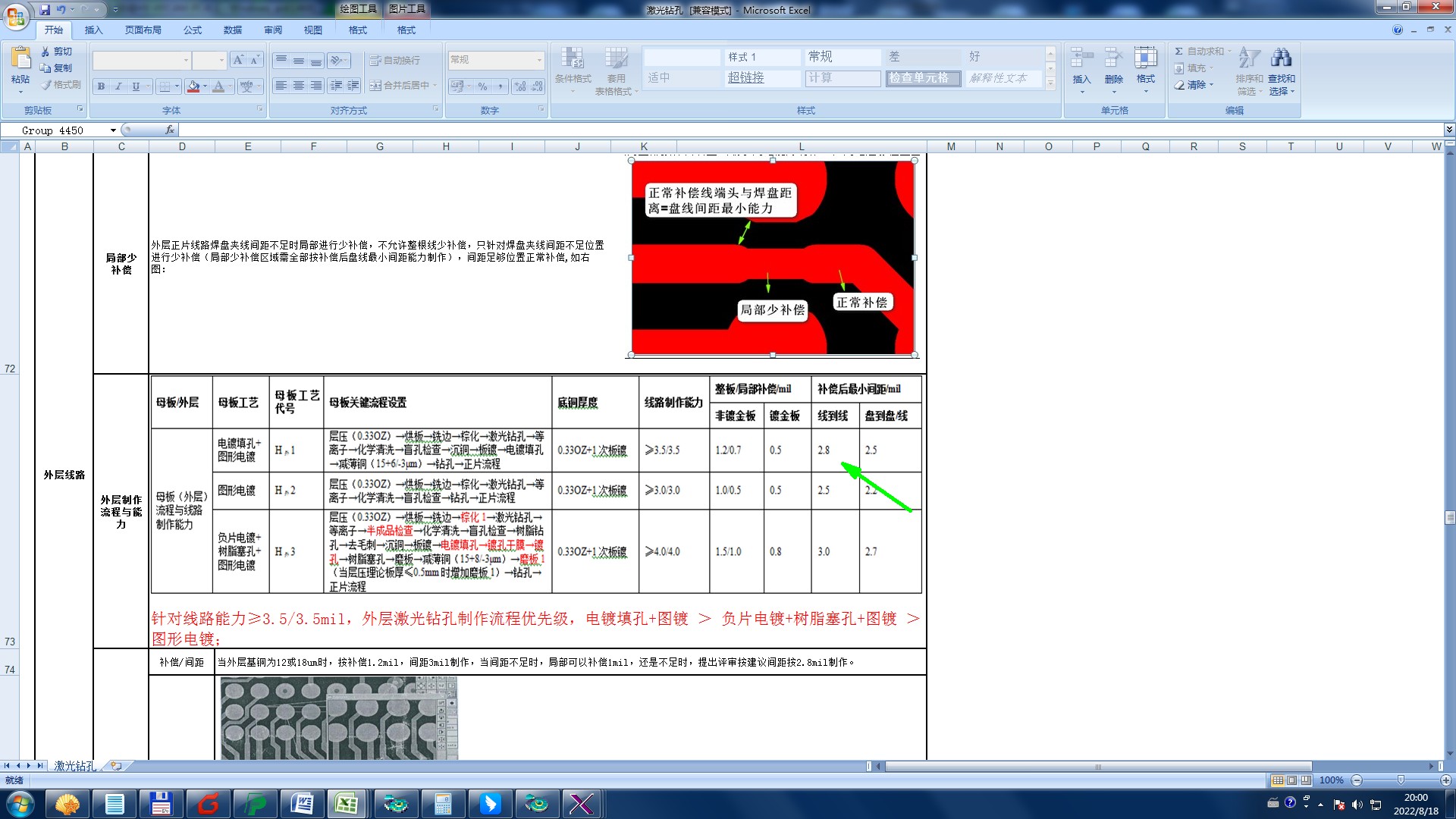
Task: Open the Office button menu
Action: pos(15,15)
